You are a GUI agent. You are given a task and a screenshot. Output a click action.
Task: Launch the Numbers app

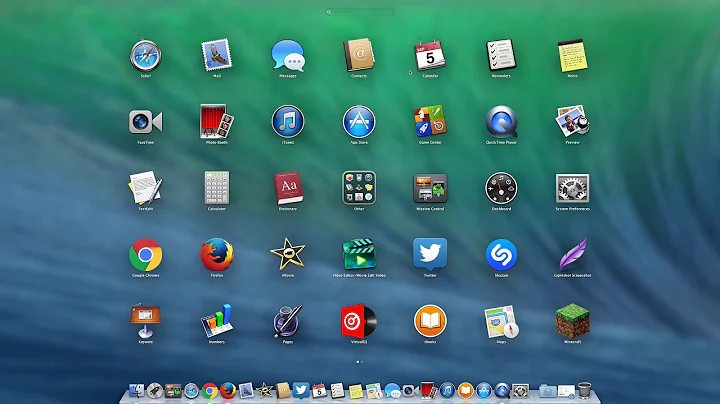point(217,321)
